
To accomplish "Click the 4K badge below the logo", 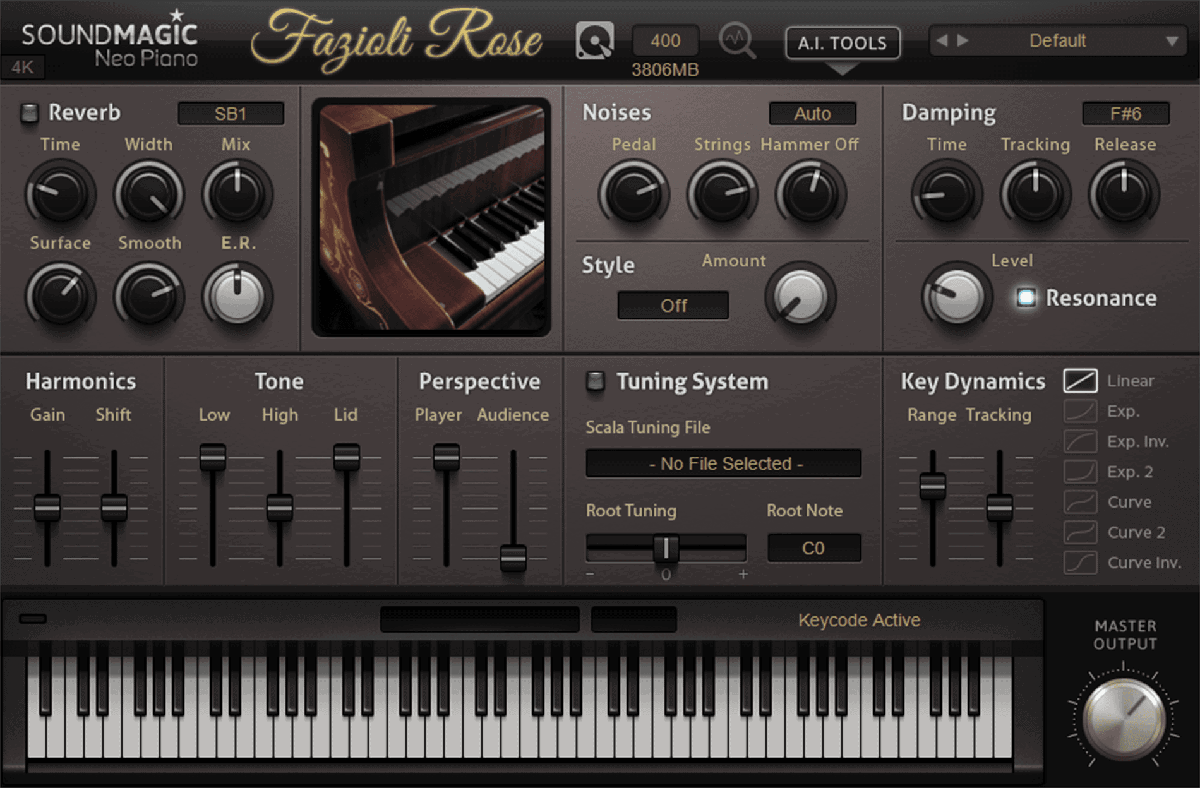I will pos(23,68).
